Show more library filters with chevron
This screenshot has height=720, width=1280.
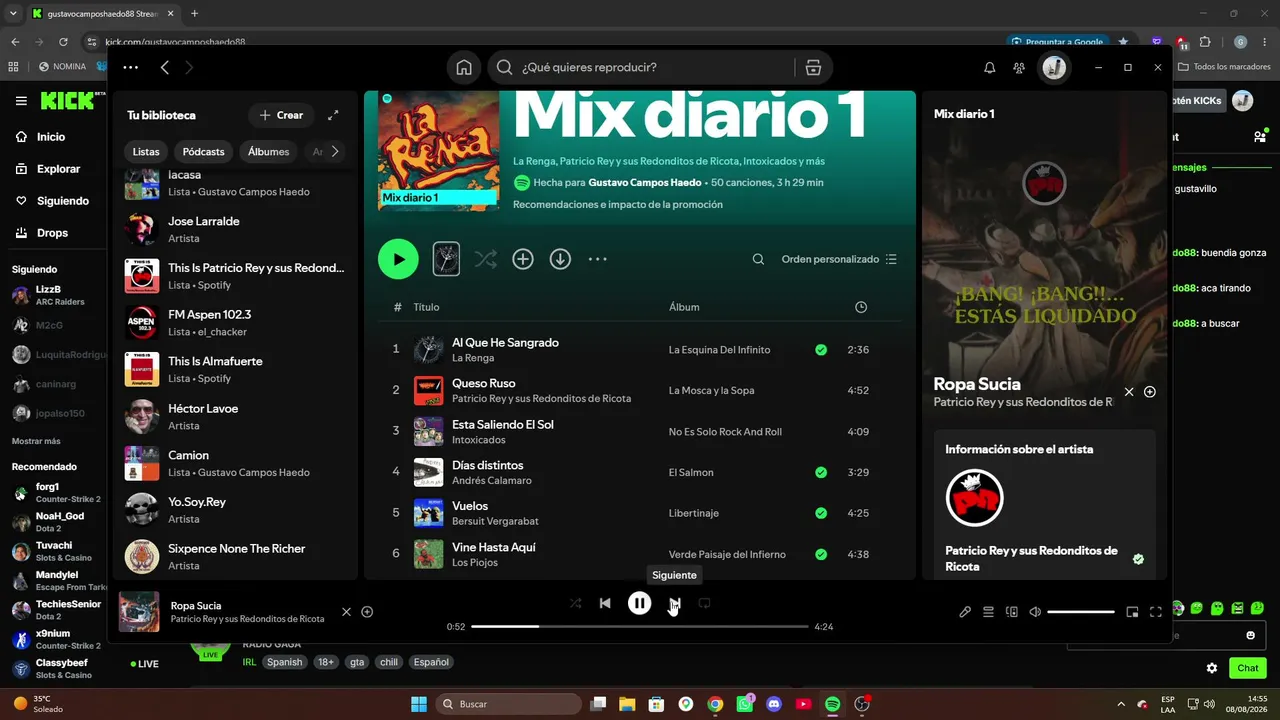pos(335,152)
